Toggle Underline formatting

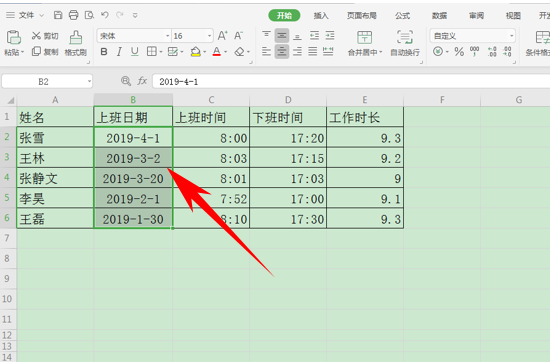pyautogui.click(x=134, y=52)
